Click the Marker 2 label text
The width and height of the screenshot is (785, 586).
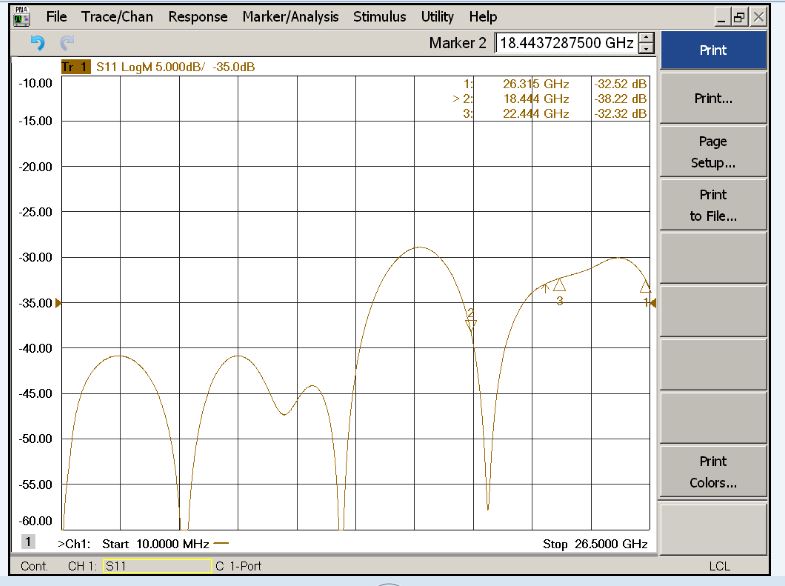[458, 43]
